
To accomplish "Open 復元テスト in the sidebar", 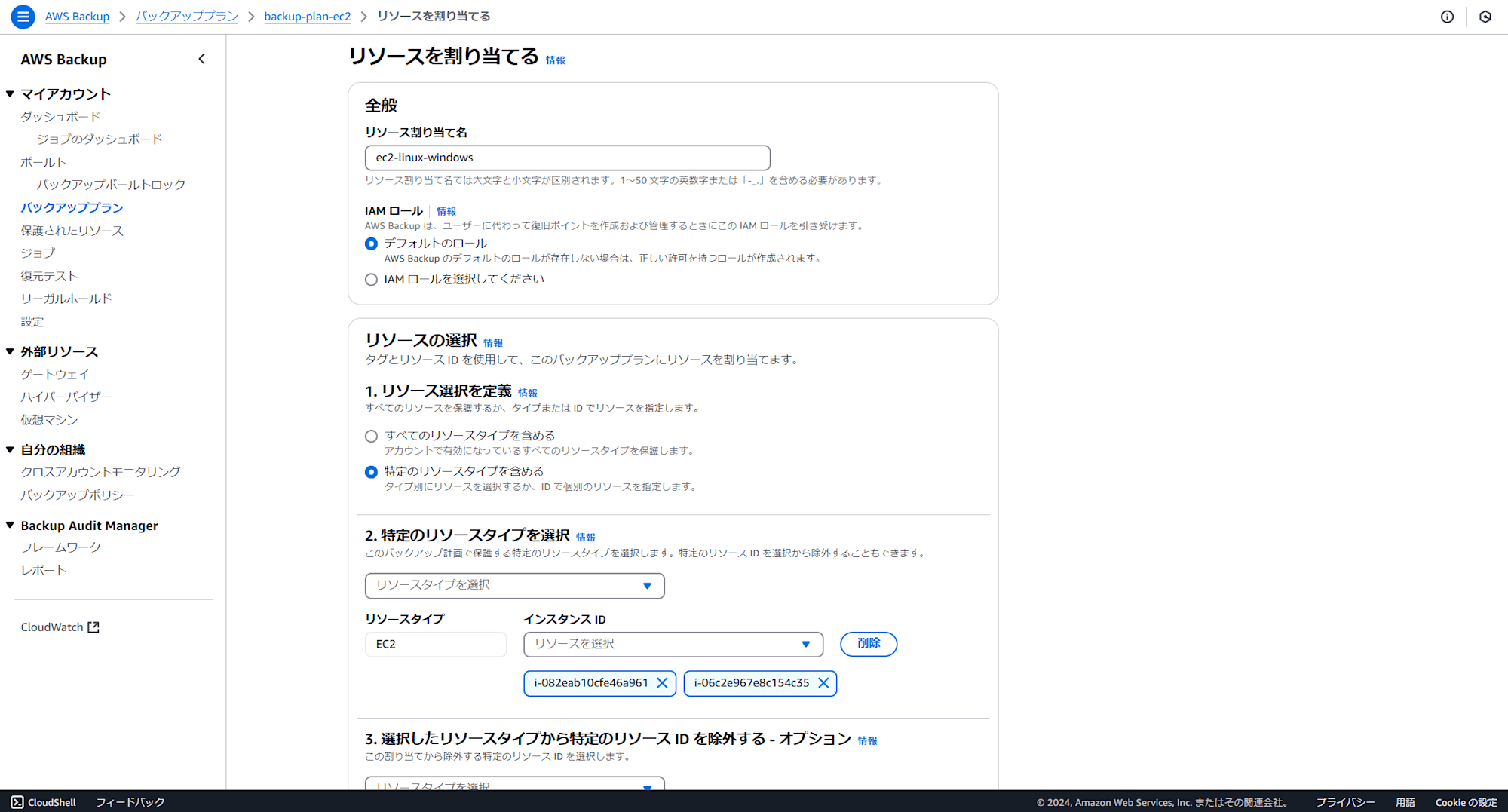I will [x=49, y=276].
